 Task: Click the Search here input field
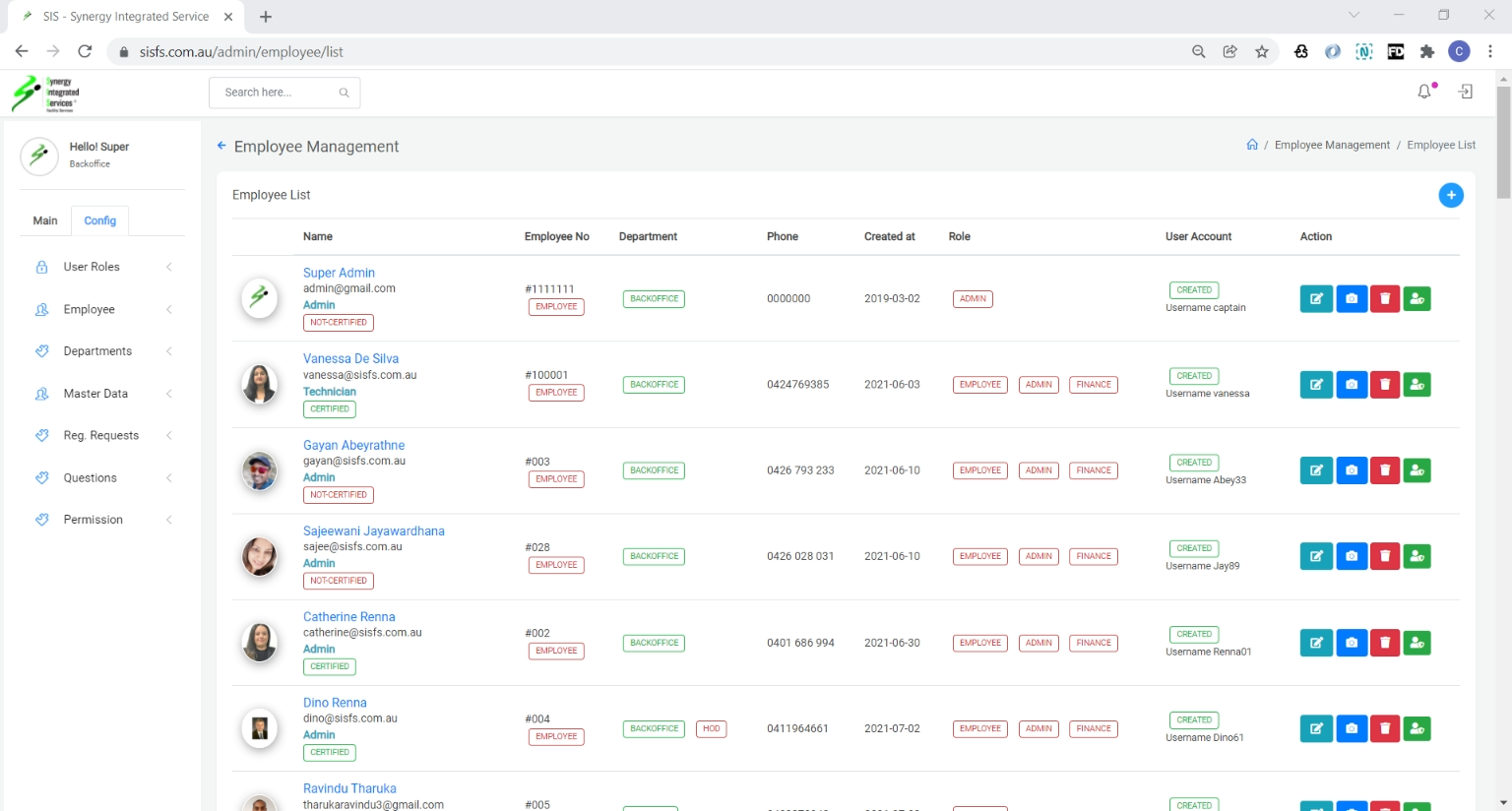[x=276, y=93]
